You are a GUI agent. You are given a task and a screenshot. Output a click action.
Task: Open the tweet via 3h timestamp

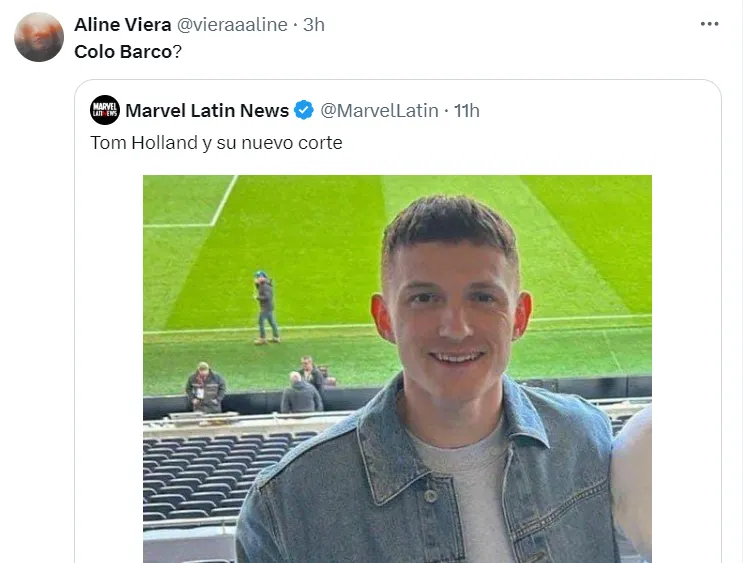(x=314, y=25)
